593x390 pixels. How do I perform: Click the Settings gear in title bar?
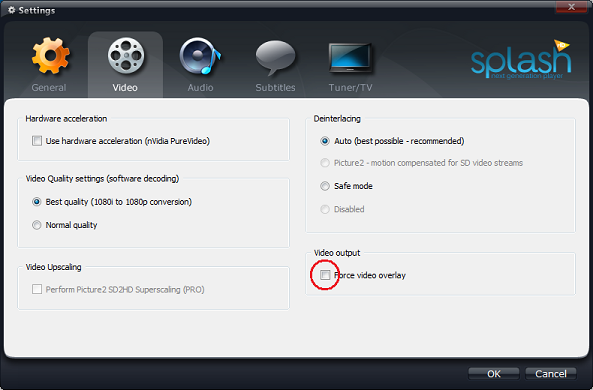(x=12, y=10)
